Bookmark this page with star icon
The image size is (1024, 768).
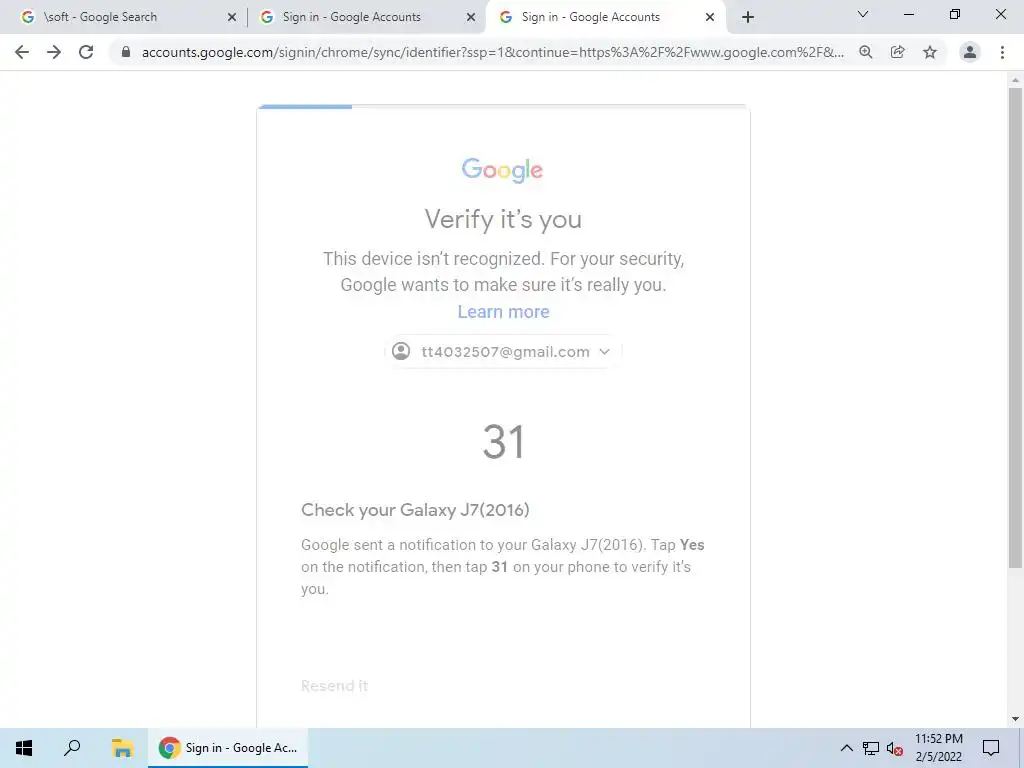930,52
